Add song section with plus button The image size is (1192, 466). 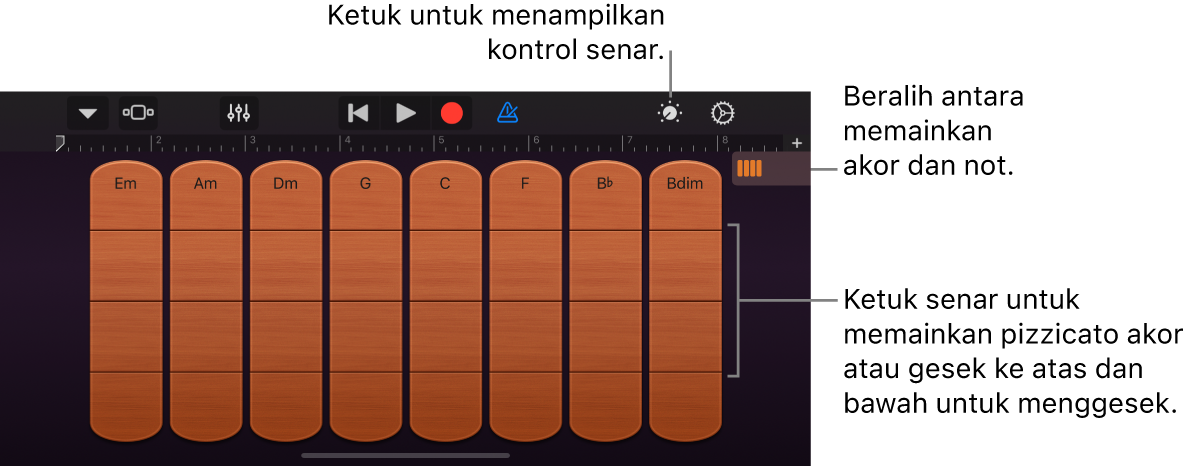coord(797,143)
